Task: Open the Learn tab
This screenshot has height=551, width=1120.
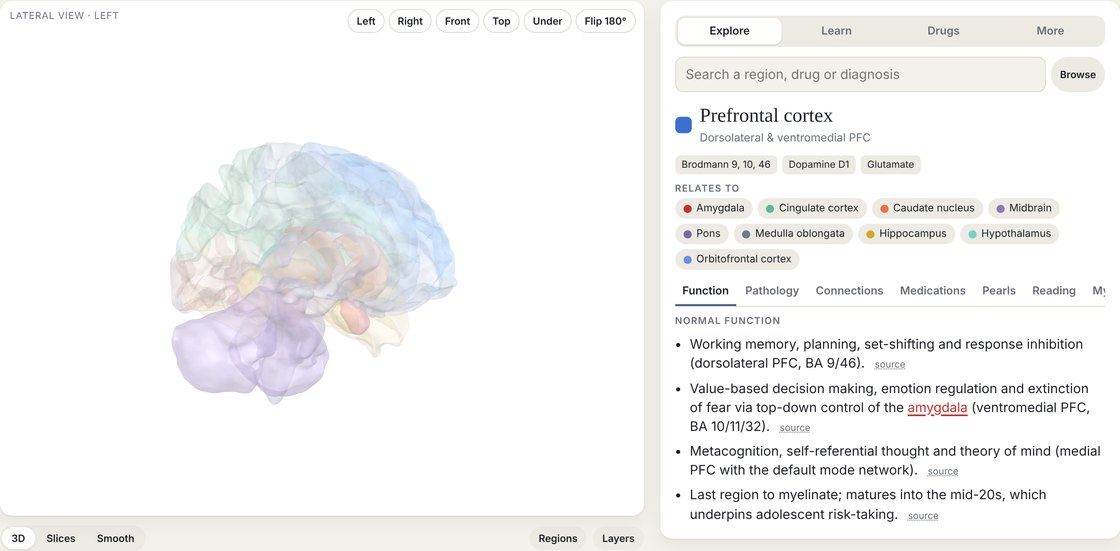Action: (x=836, y=31)
